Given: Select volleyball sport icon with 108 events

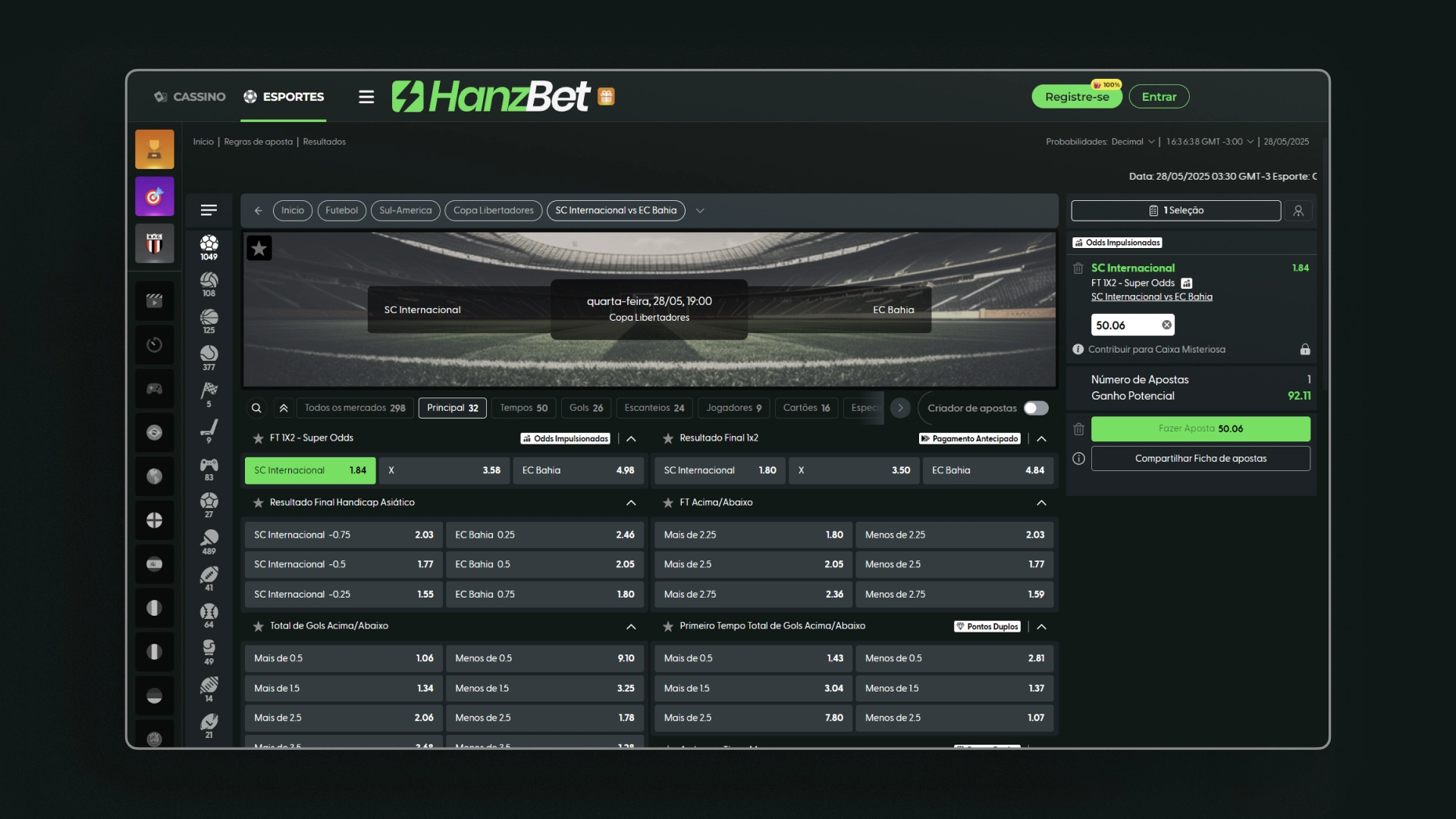Looking at the screenshot, I should click(209, 284).
